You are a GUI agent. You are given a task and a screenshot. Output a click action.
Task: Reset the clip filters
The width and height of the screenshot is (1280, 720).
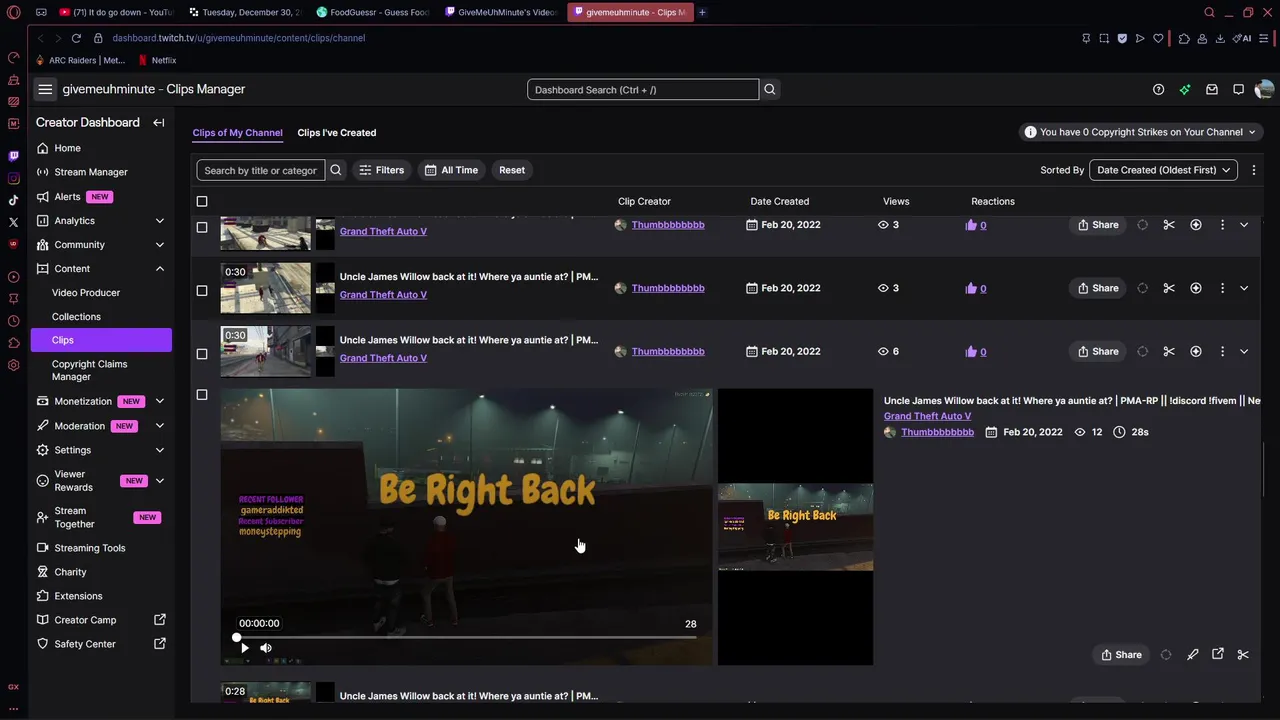click(512, 170)
